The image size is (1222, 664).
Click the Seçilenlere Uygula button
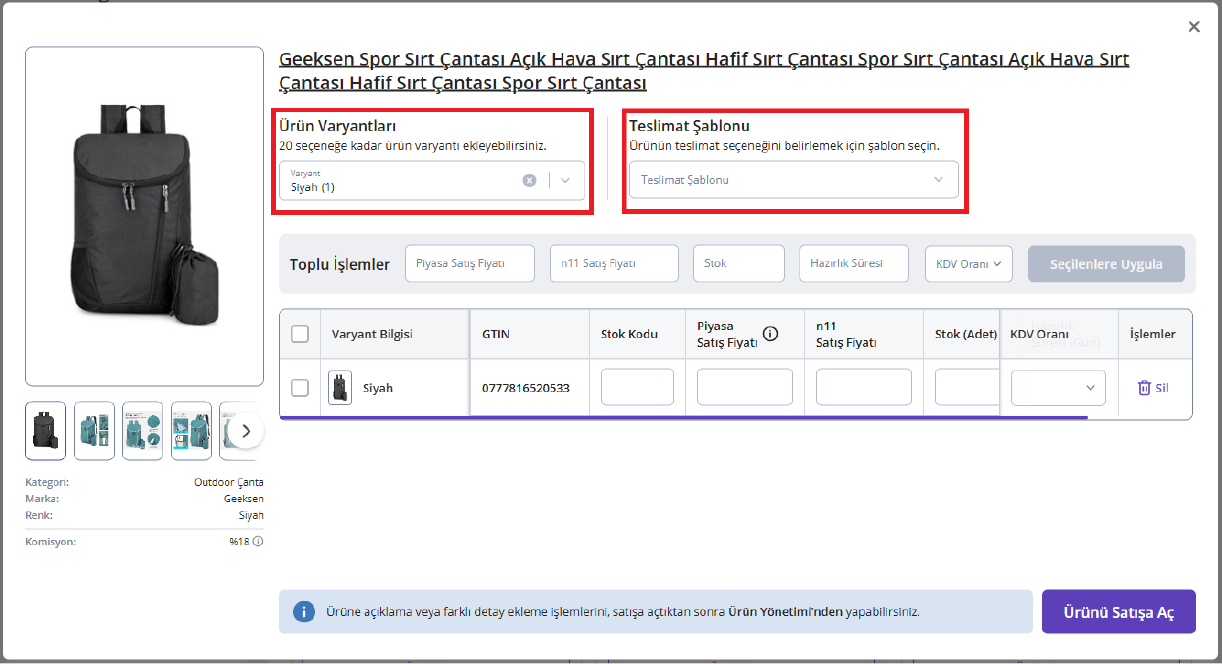tap(1106, 264)
